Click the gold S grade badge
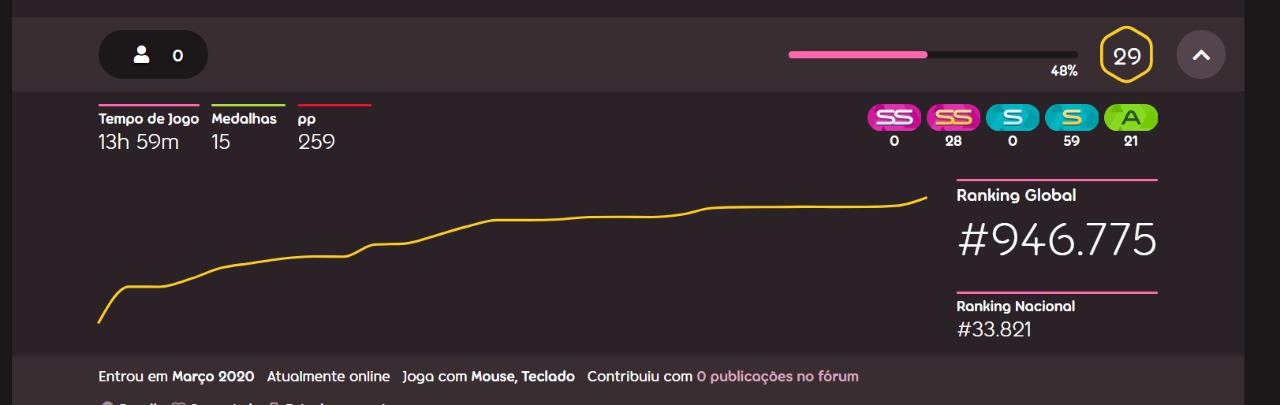This screenshot has width=1280, height=405. pyautogui.click(x=1071, y=118)
